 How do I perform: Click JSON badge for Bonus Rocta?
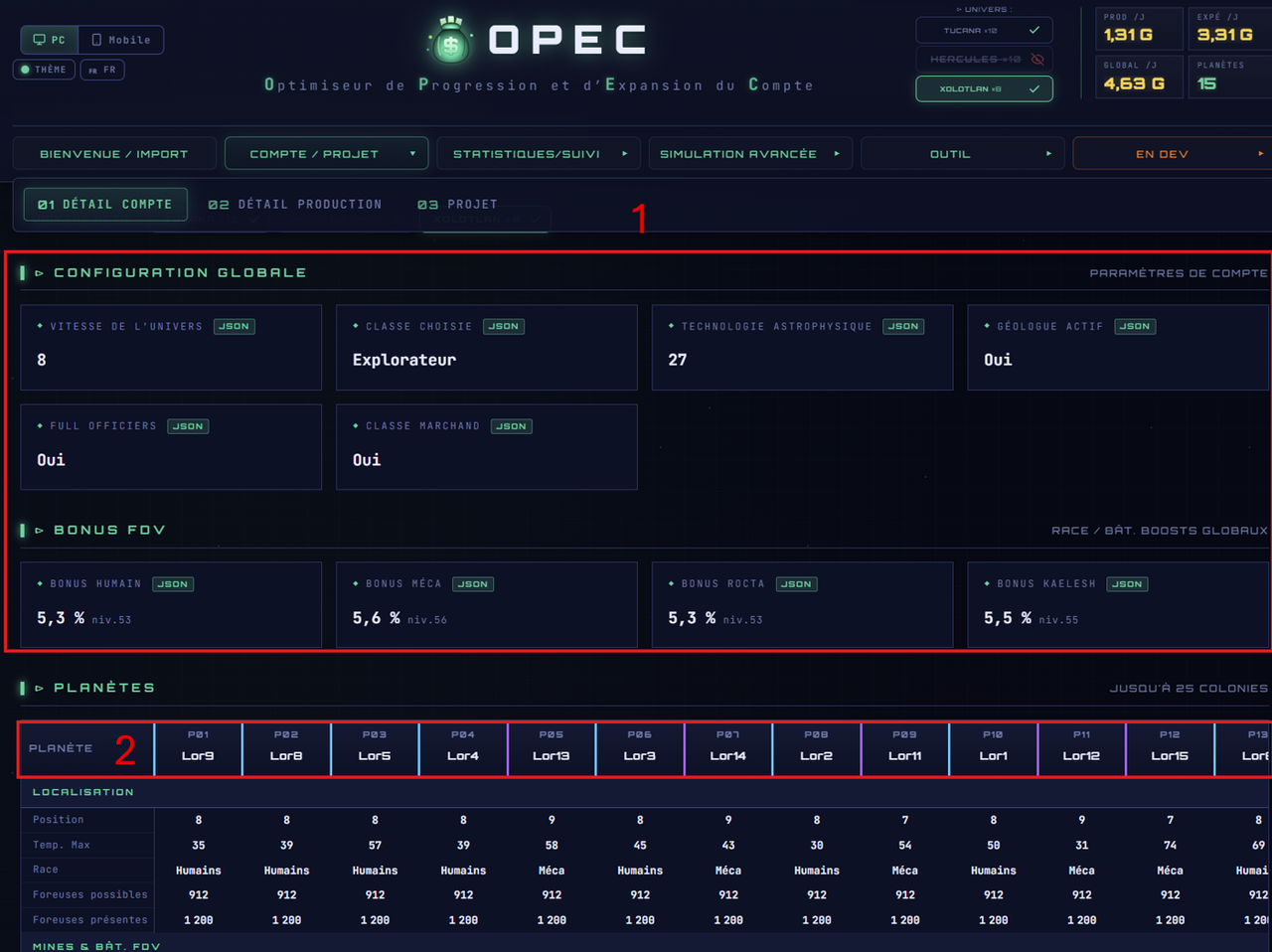tap(797, 584)
